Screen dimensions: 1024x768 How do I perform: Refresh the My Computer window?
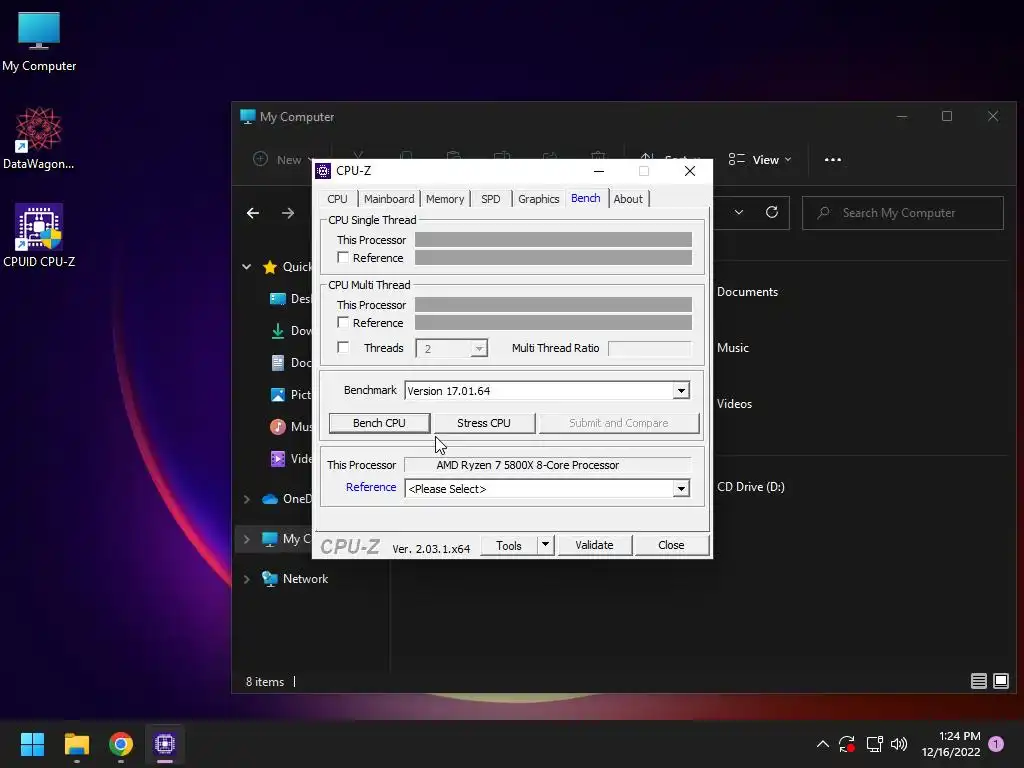pyautogui.click(x=772, y=212)
